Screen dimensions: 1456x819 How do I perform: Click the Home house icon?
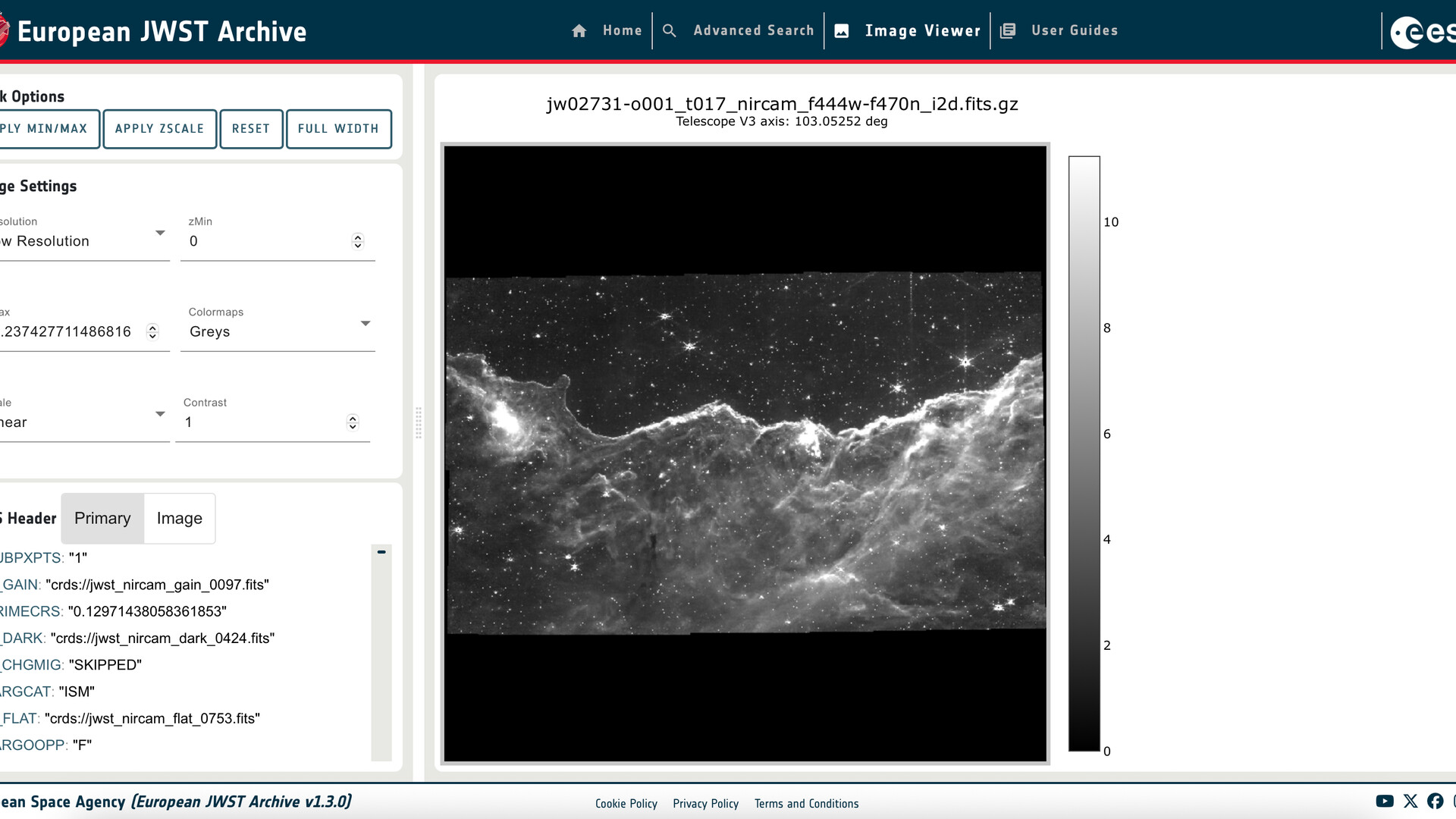pos(579,31)
